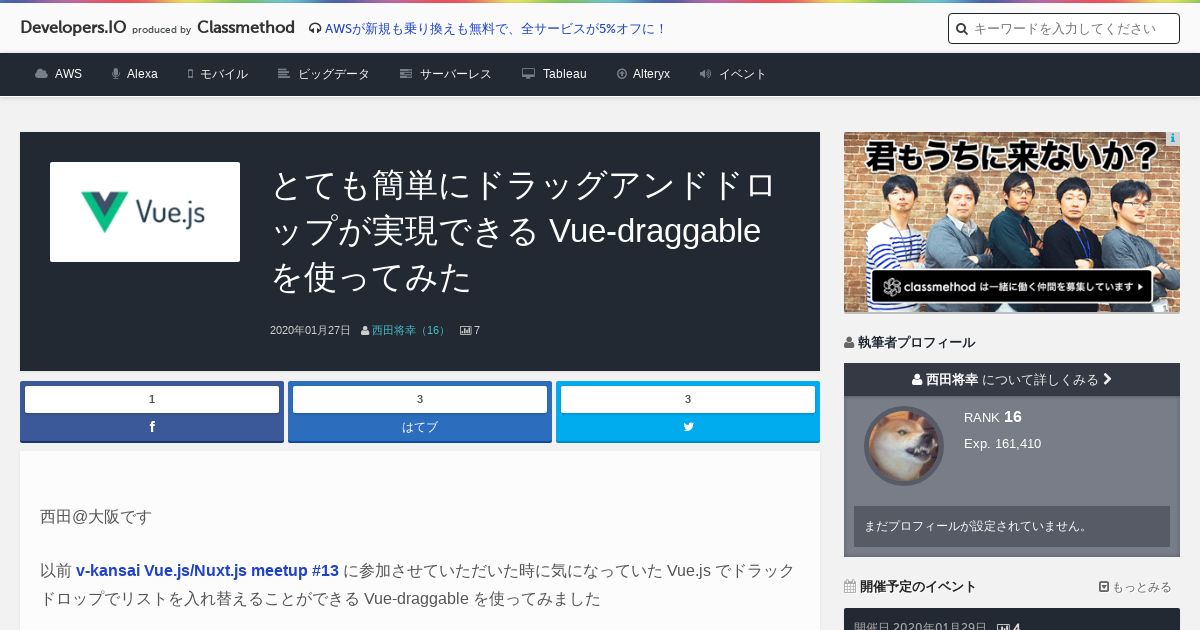The height and width of the screenshot is (630, 1200).
Task: Share the article on Facebook
Action: pos(152,427)
